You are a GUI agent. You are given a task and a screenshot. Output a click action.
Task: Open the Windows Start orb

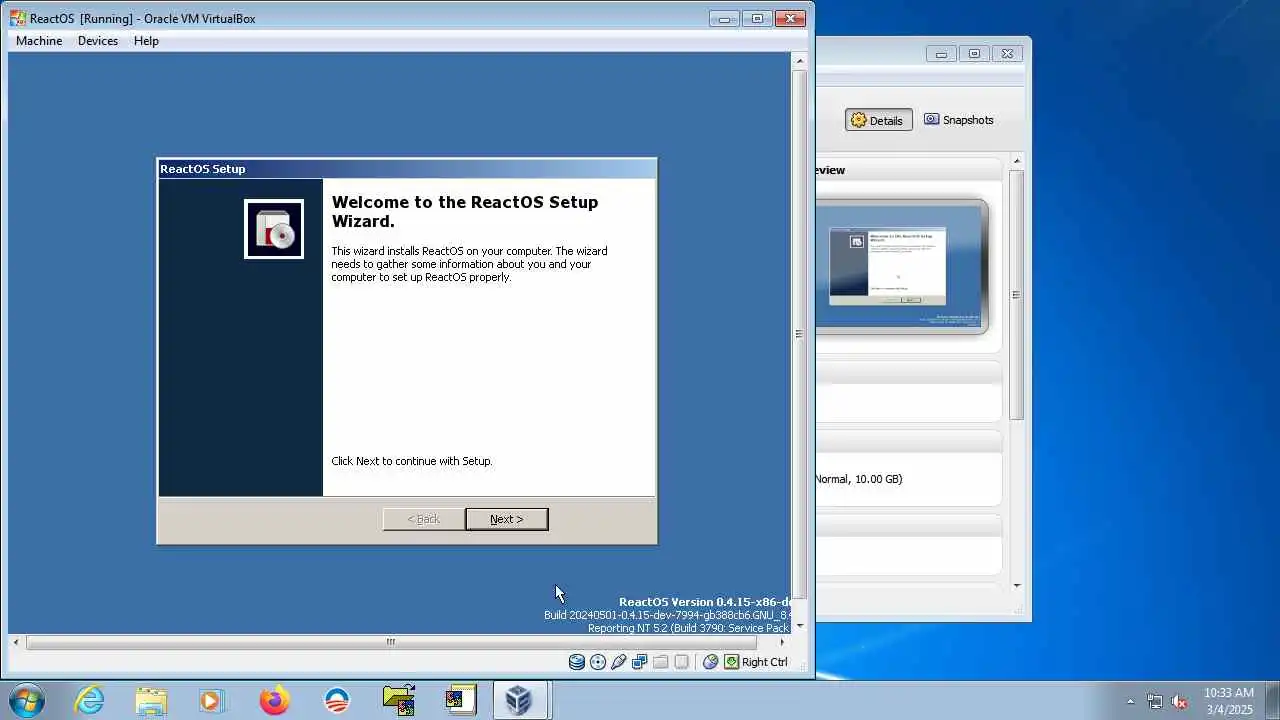(25, 700)
